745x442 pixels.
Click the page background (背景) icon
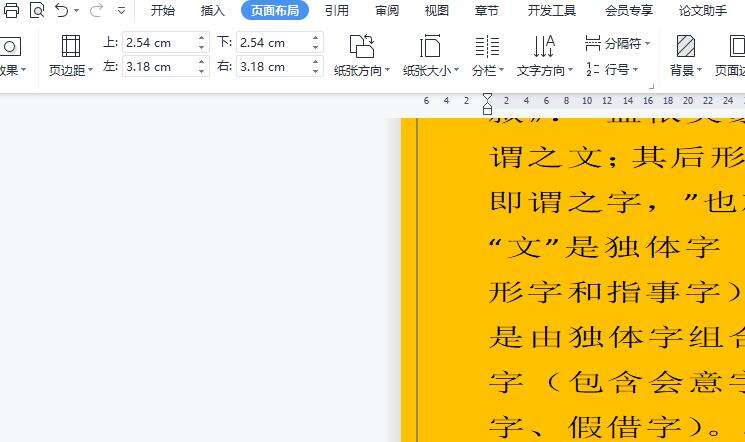[x=685, y=46]
